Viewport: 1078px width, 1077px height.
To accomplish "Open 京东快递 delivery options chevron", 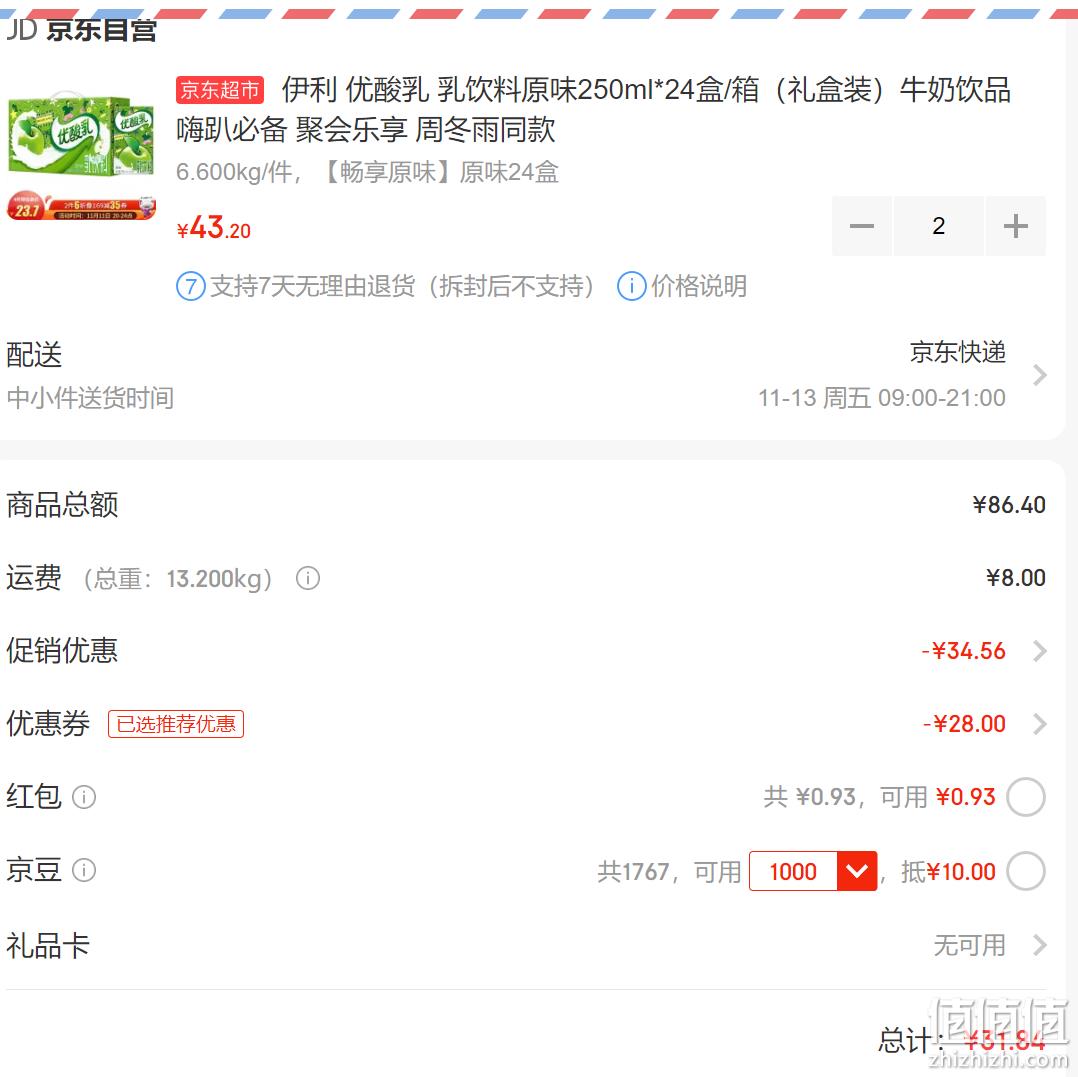I will point(1040,375).
